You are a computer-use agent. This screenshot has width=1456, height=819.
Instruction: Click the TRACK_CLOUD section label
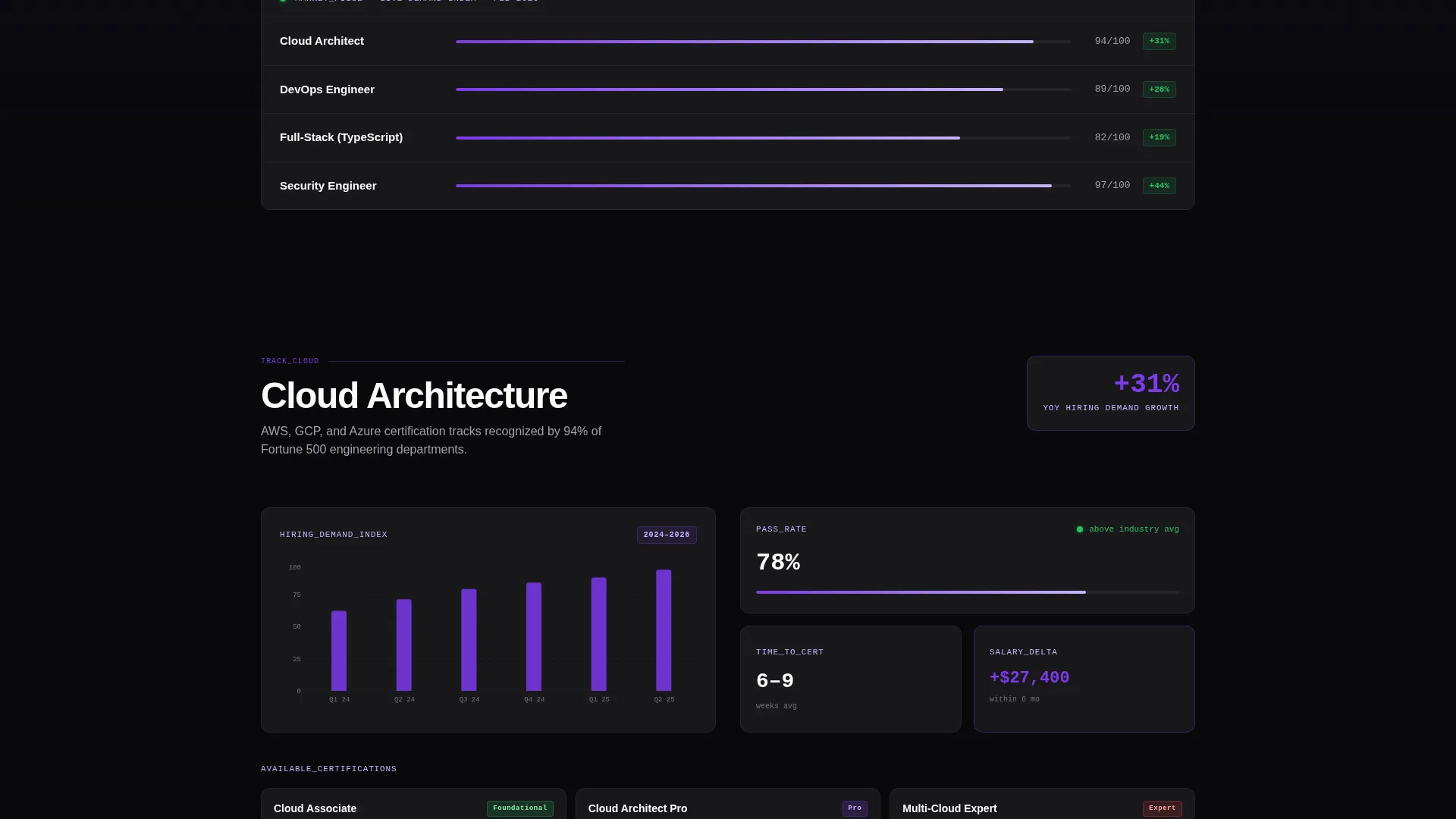(290, 361)
